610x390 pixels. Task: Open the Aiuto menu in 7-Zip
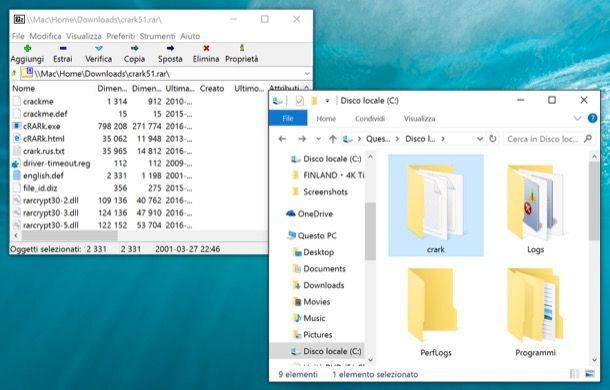point(190,36)
